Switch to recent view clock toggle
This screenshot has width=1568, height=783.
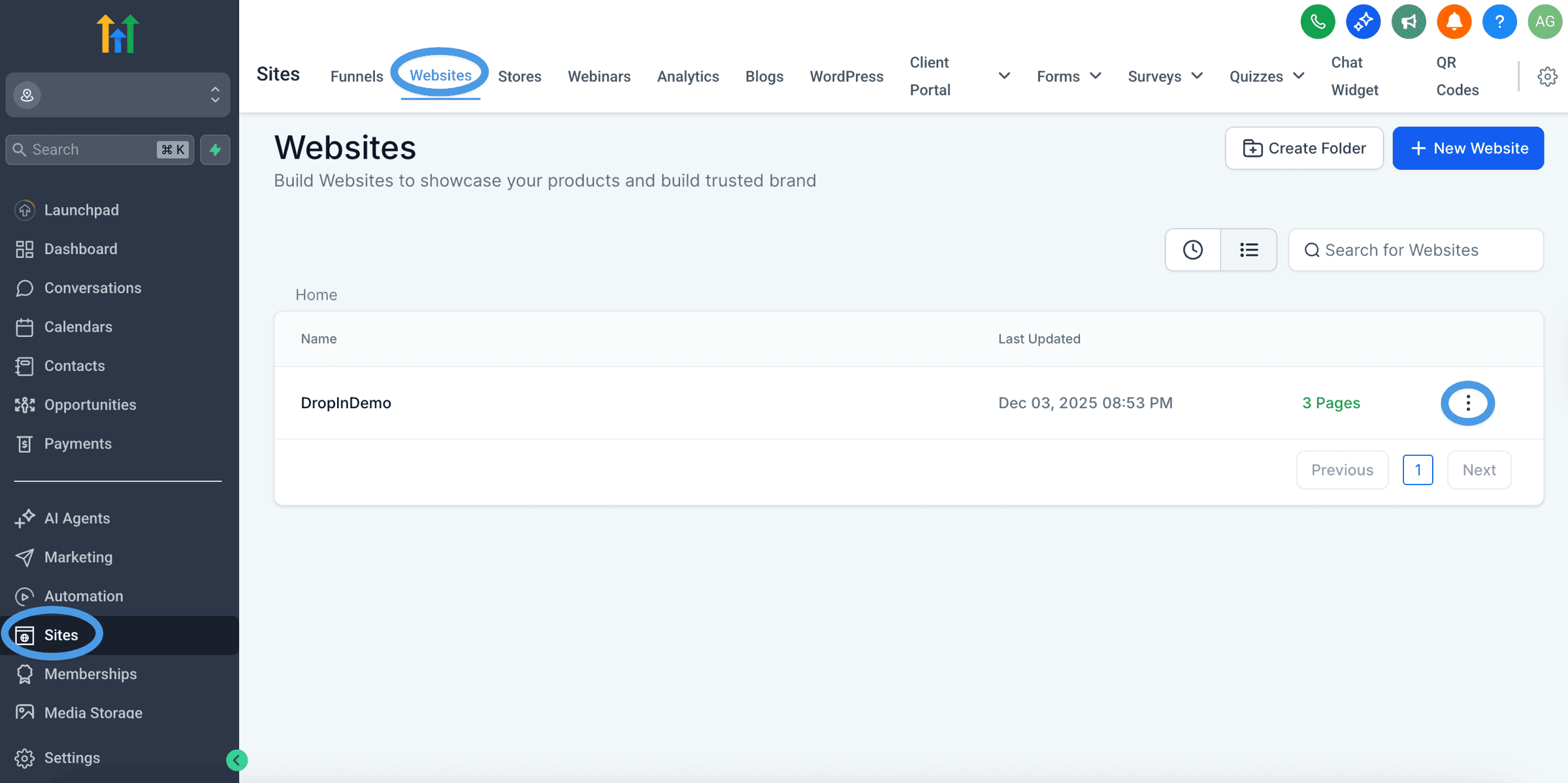(1193, 250)
